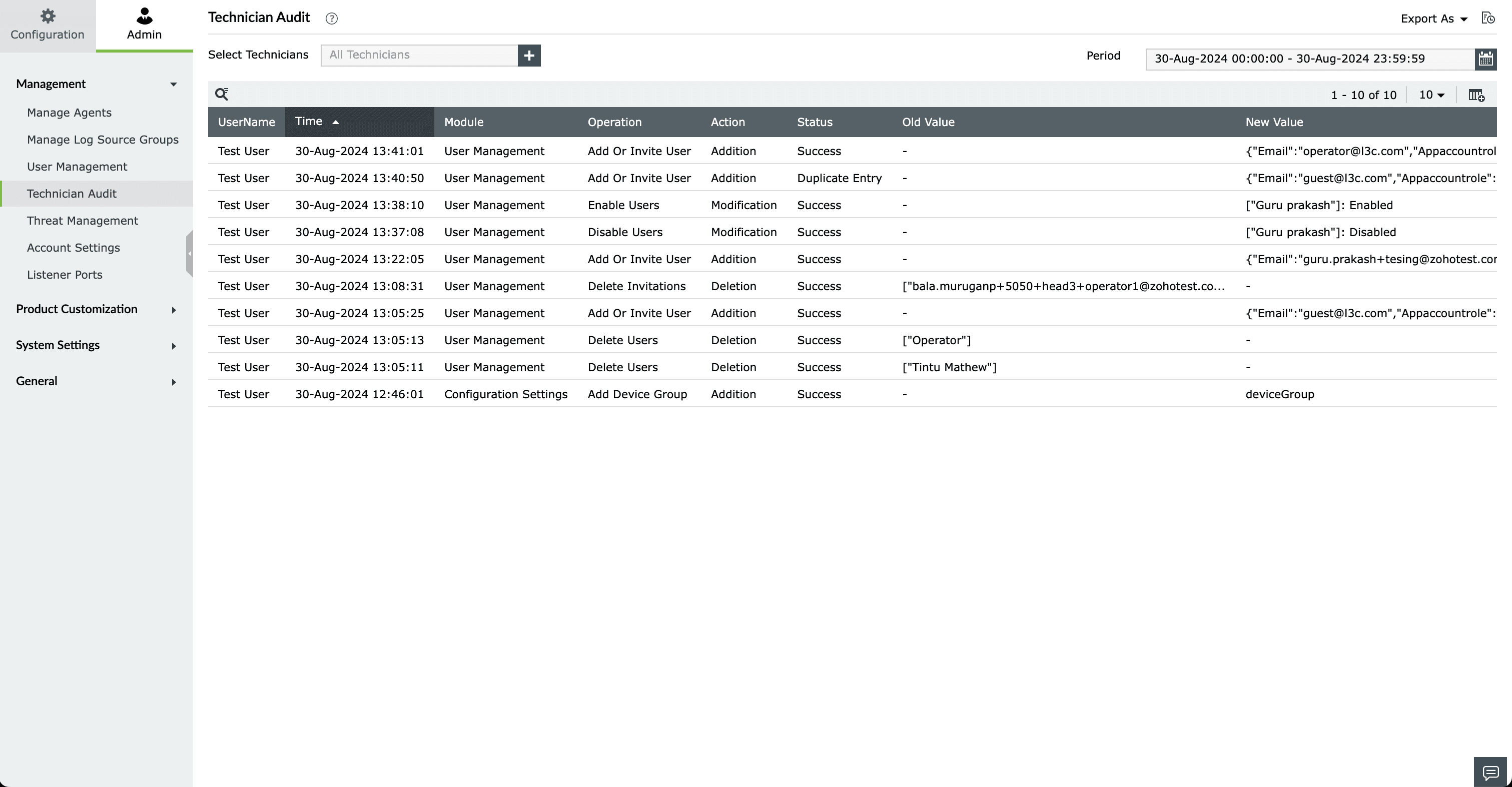This screenshot has width=1512, height=787.
Task: Open User Management in sidebar
Action: tap(77, 167)
